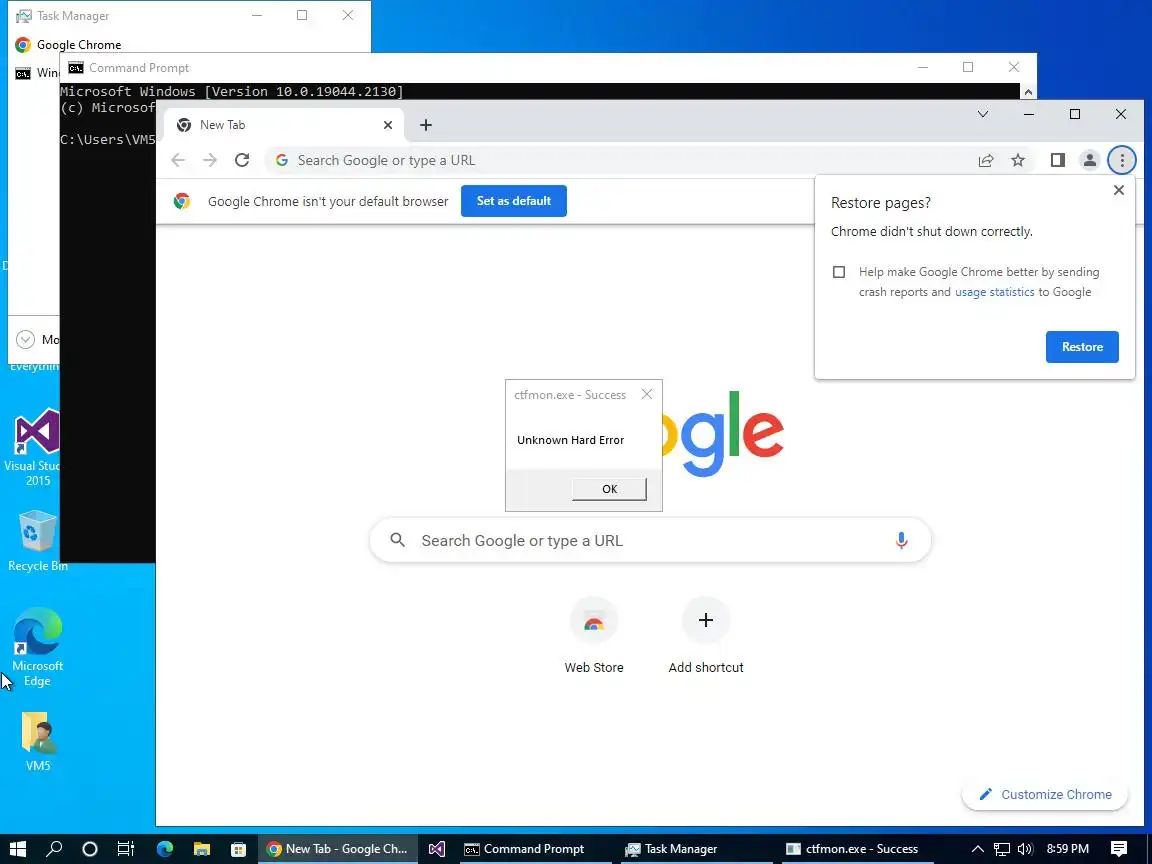Open the Windows Start menu
1152x864 pixels.
click(18, 849)
